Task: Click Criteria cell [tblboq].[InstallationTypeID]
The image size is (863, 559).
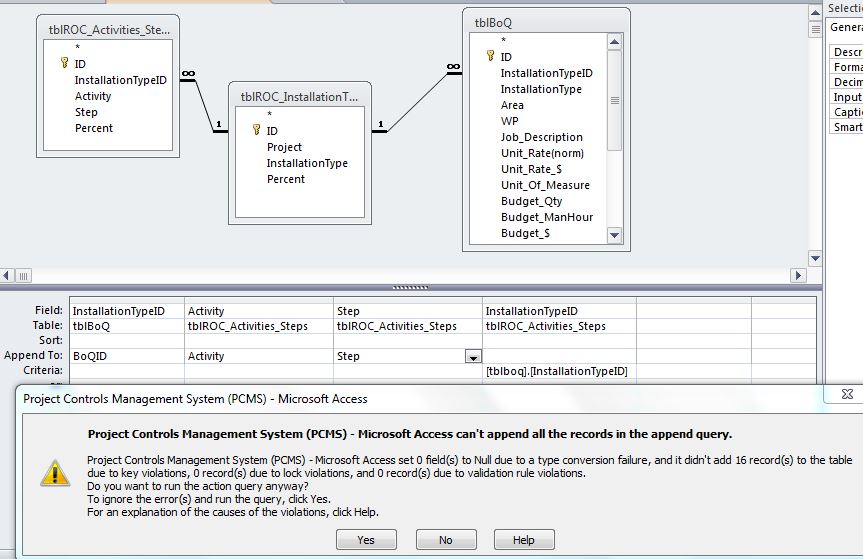Action: point(559,371)
